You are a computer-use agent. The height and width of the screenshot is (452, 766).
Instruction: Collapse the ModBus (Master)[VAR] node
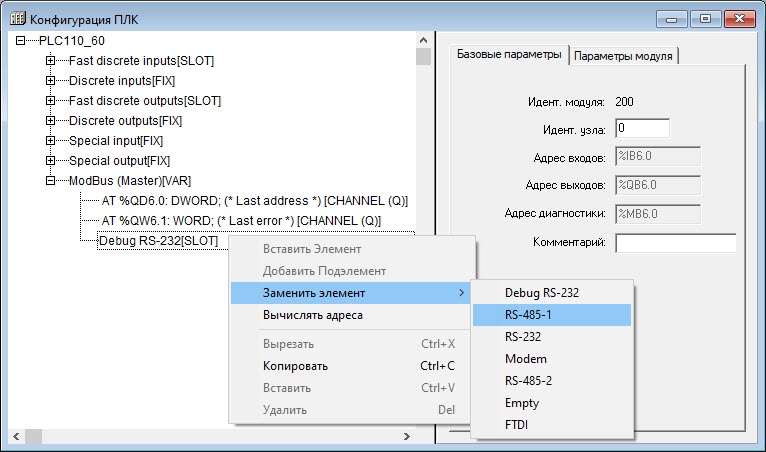point(50,181)
